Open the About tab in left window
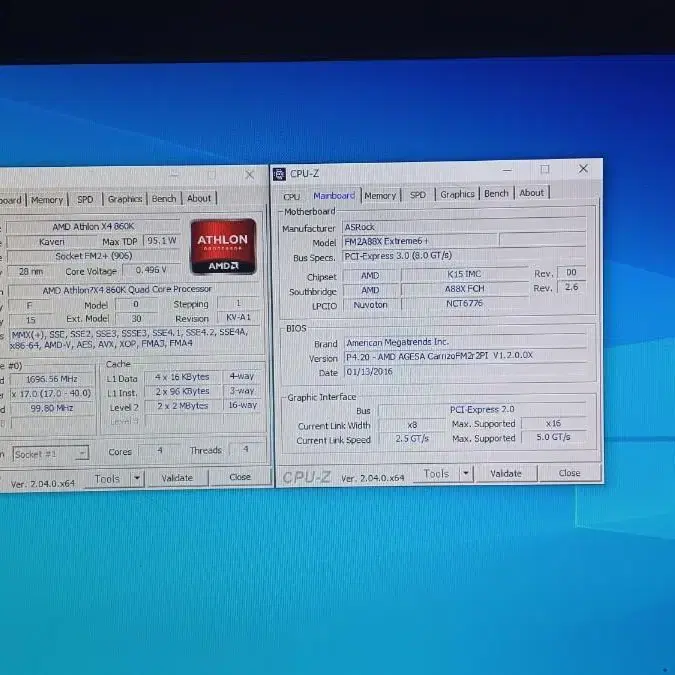 click(x=199, y=198)
